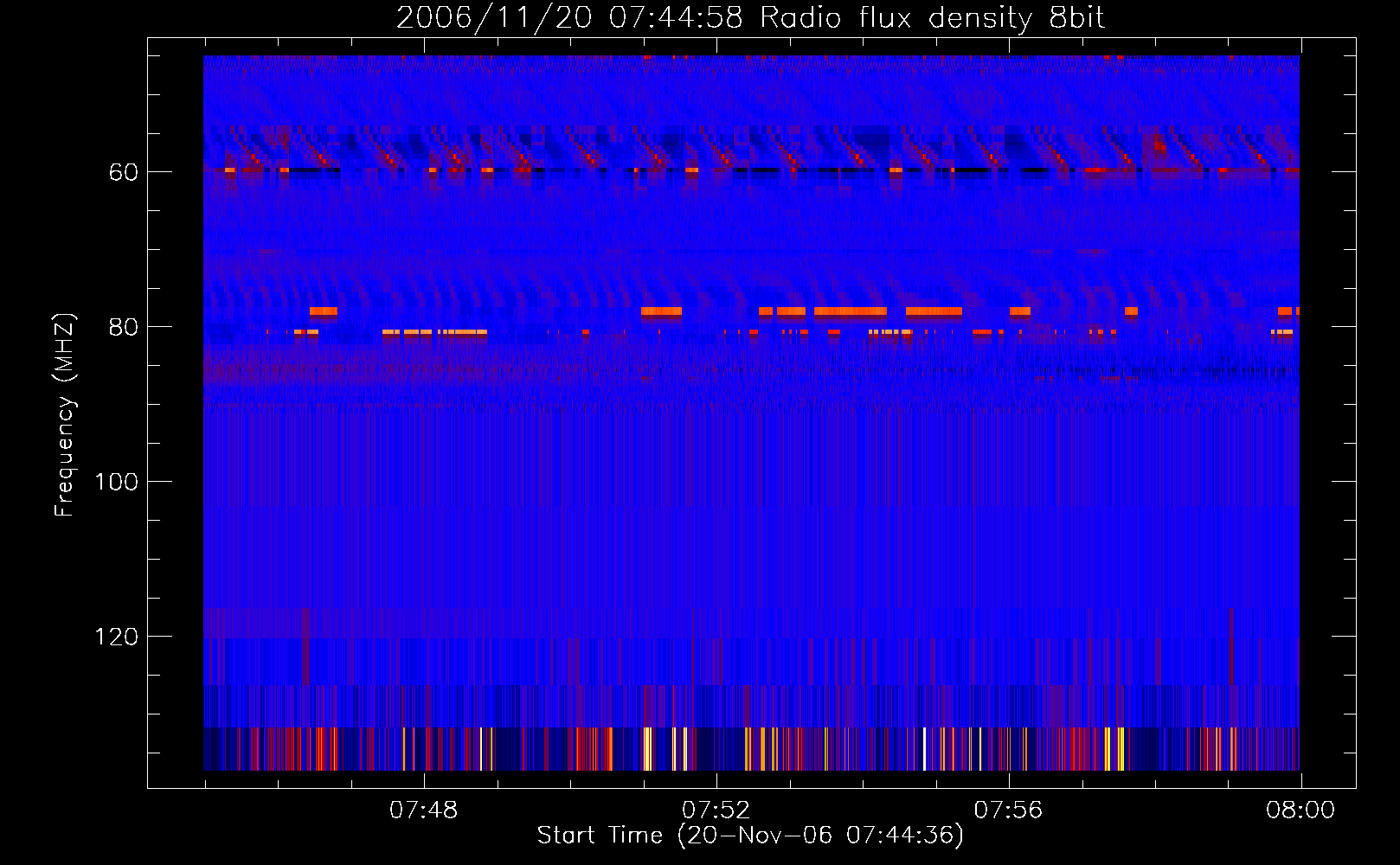The height and width of the screenshot is (865, 1400).
Task: Click the plot title '2006/11/20 07:44:58 Radio flux density 8bit'
Action: coord(750,18)
